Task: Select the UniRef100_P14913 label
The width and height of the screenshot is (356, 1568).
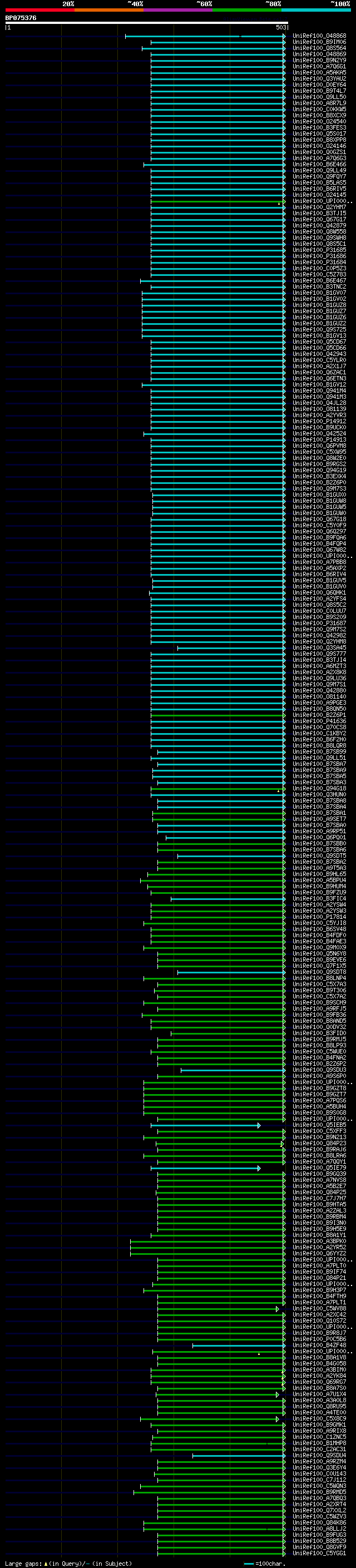Action: pos(319,439)
